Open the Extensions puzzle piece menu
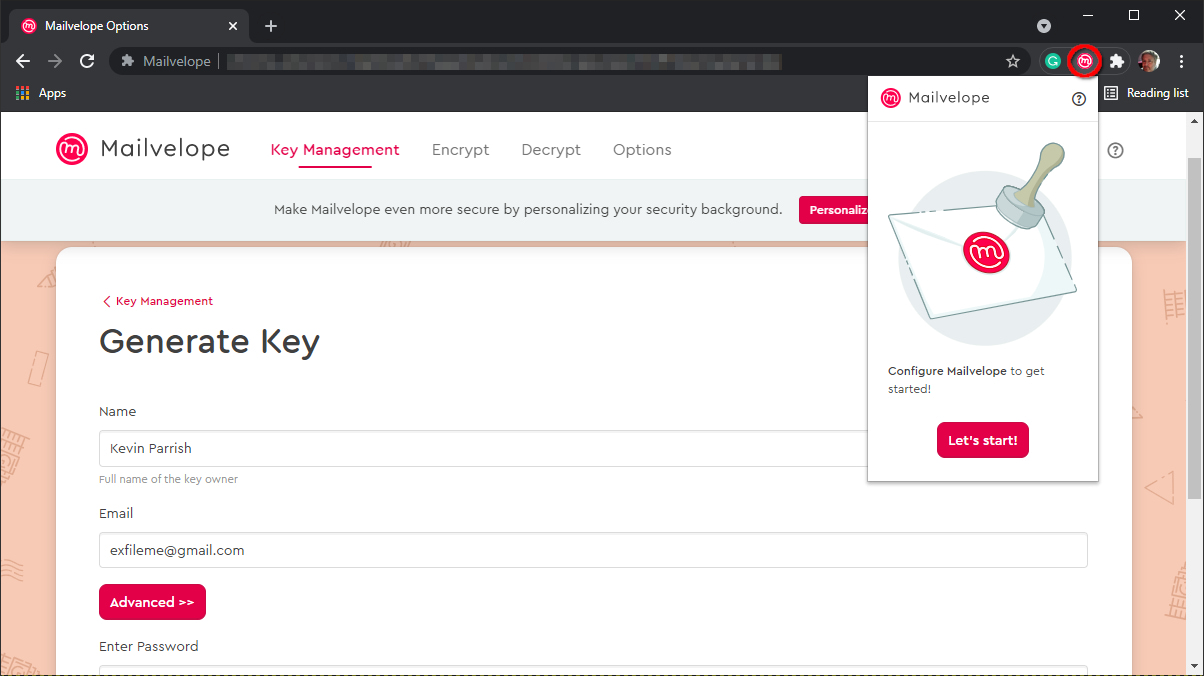The image size is (1204, 676). (x=1117, y=61)
